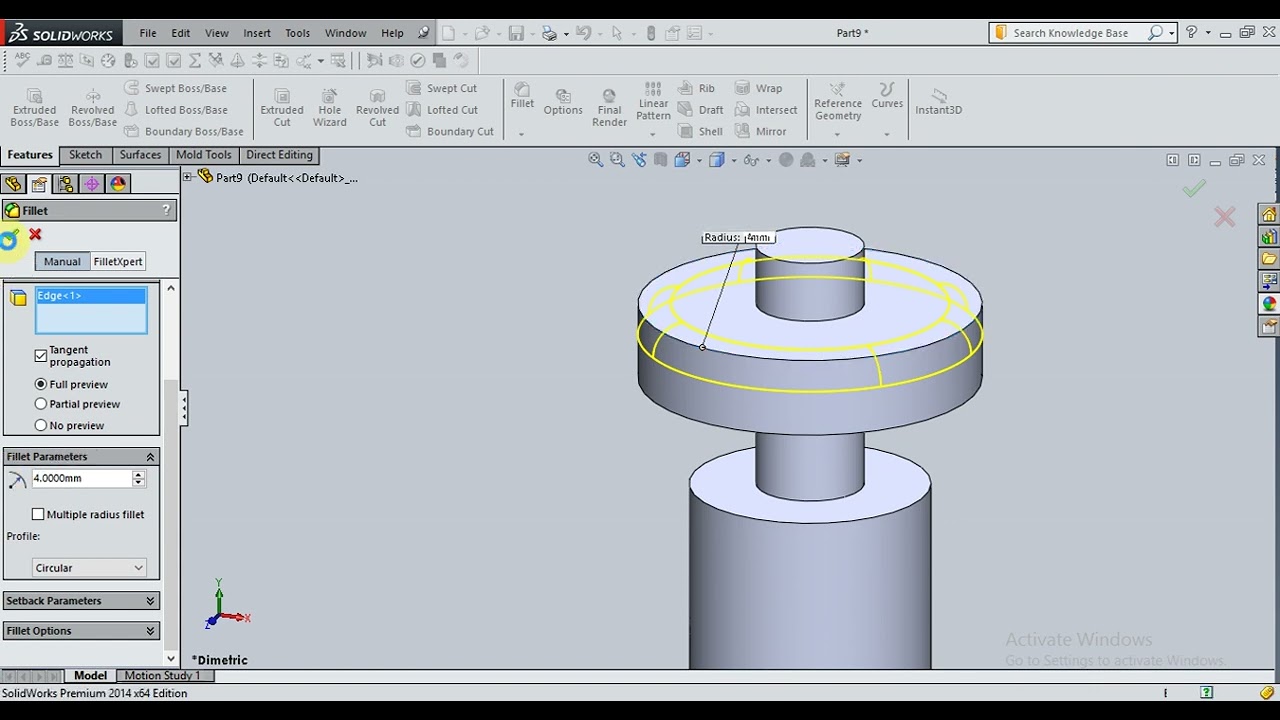Open the Insert menu
This screenshot has width=1280, height=720.
click(x=257, y=33)
